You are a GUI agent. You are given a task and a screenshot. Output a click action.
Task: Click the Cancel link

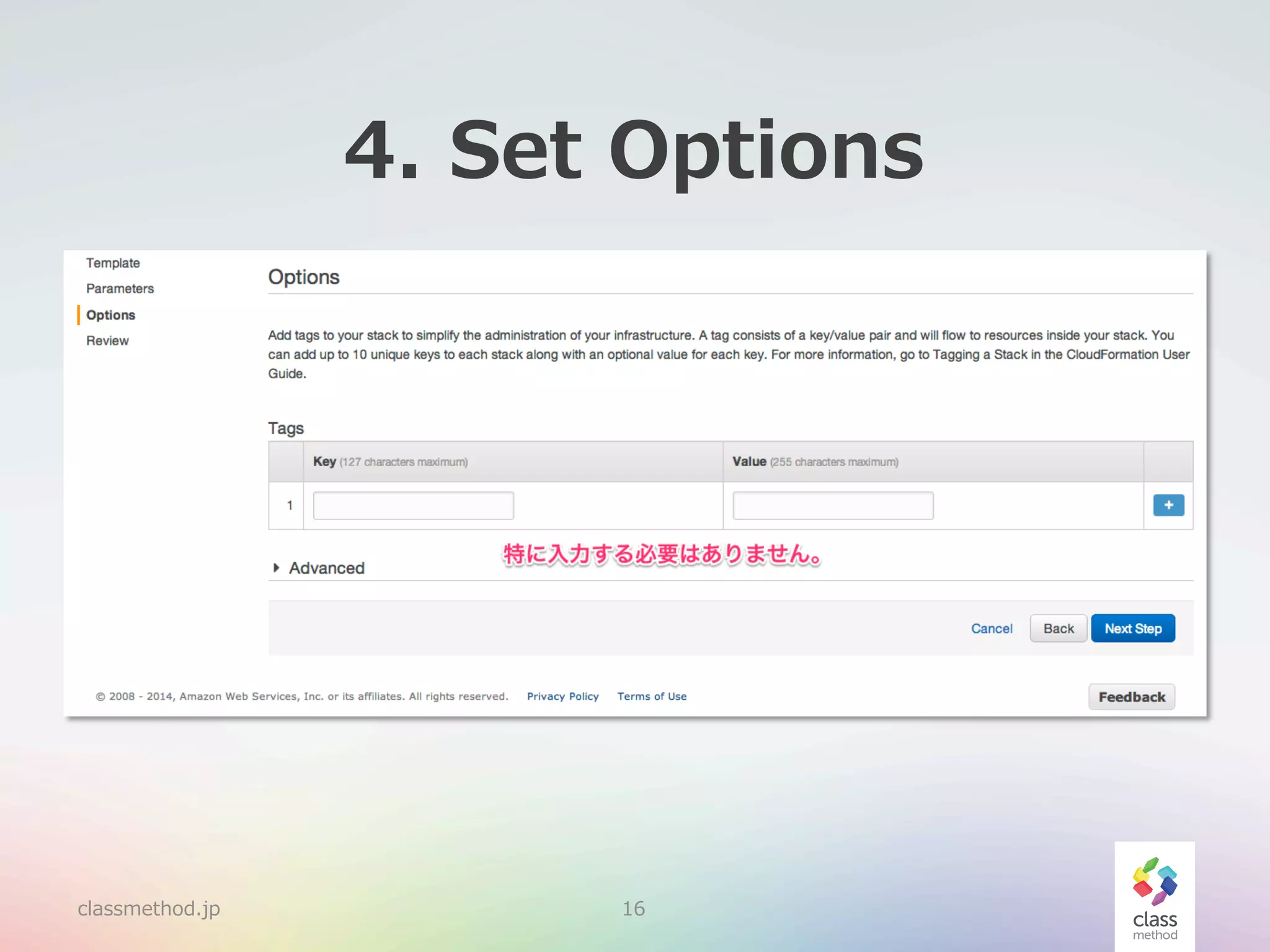tap(992, 628)
